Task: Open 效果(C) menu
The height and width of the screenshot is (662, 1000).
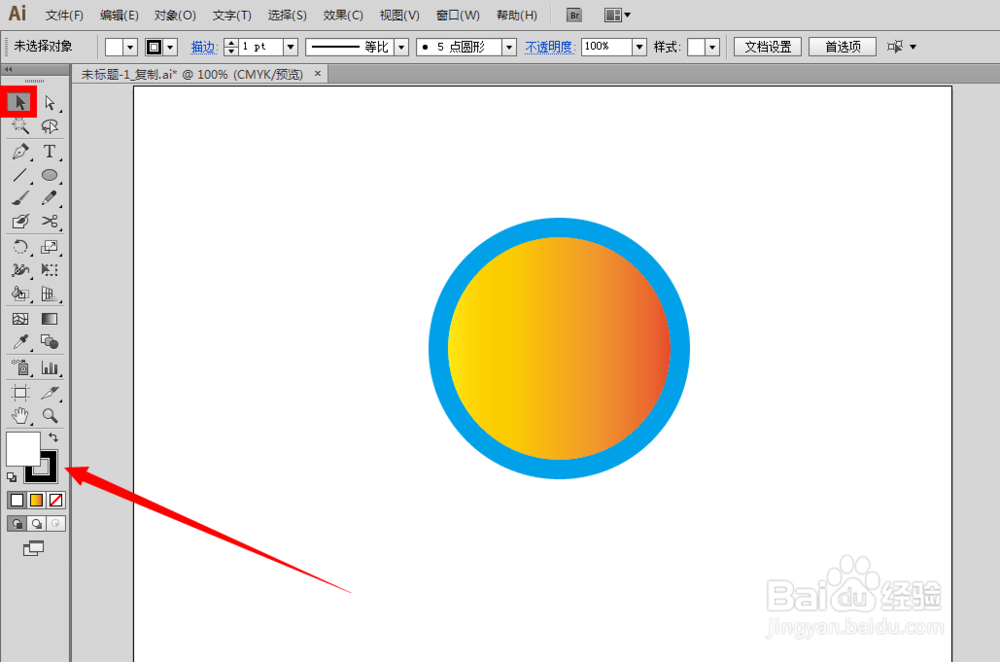Action: 343,15
